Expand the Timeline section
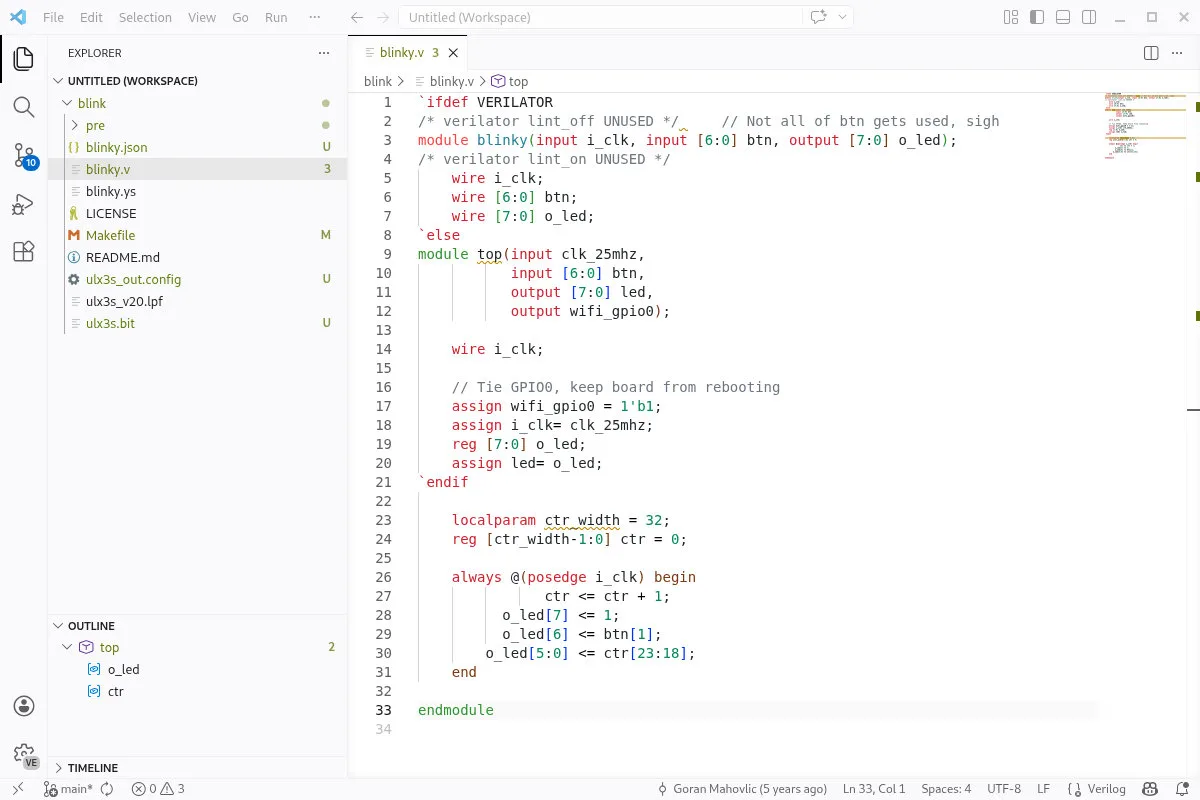Screen dimensions: 1200x800 [92, 768]
